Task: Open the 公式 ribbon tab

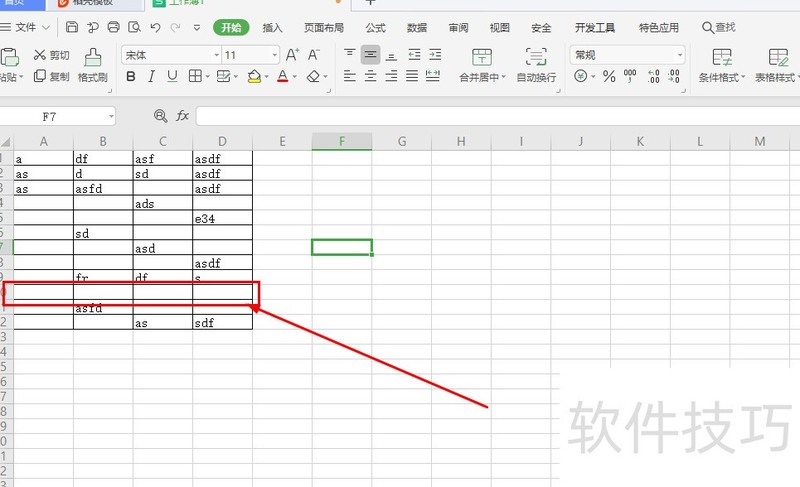Action: point(376,28)
